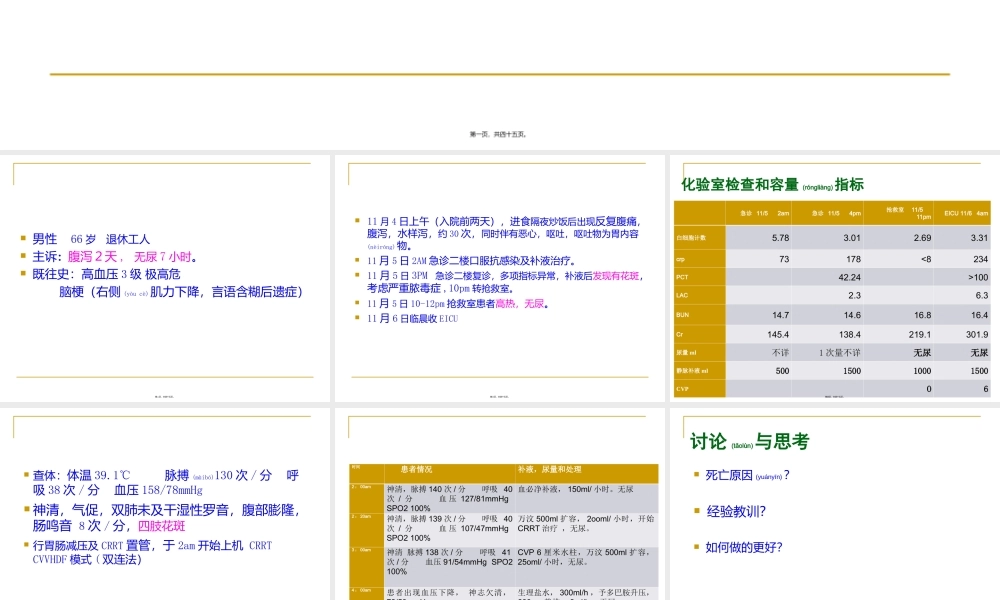This screenshot has height=600, width=1000.
Task: Select the bullet starting '11月4日上午（入院前两天）'
Action: (503, 233)
